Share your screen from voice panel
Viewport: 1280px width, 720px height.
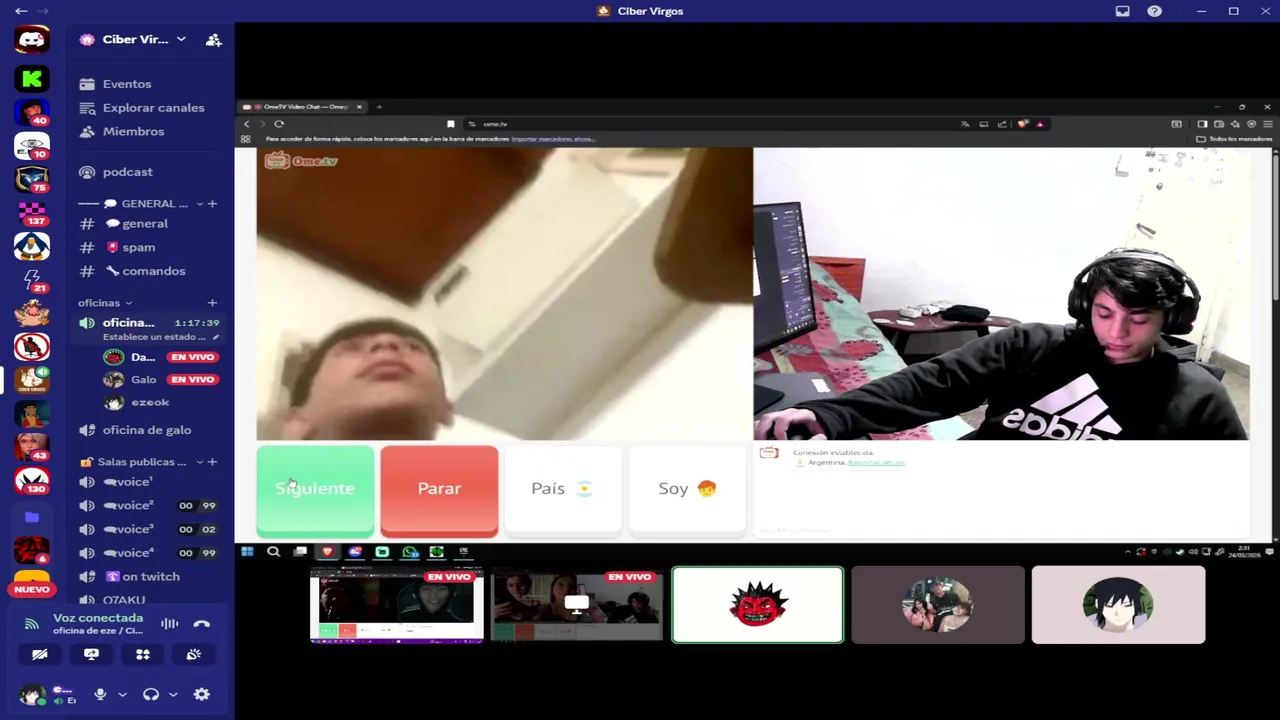[91, 654]
